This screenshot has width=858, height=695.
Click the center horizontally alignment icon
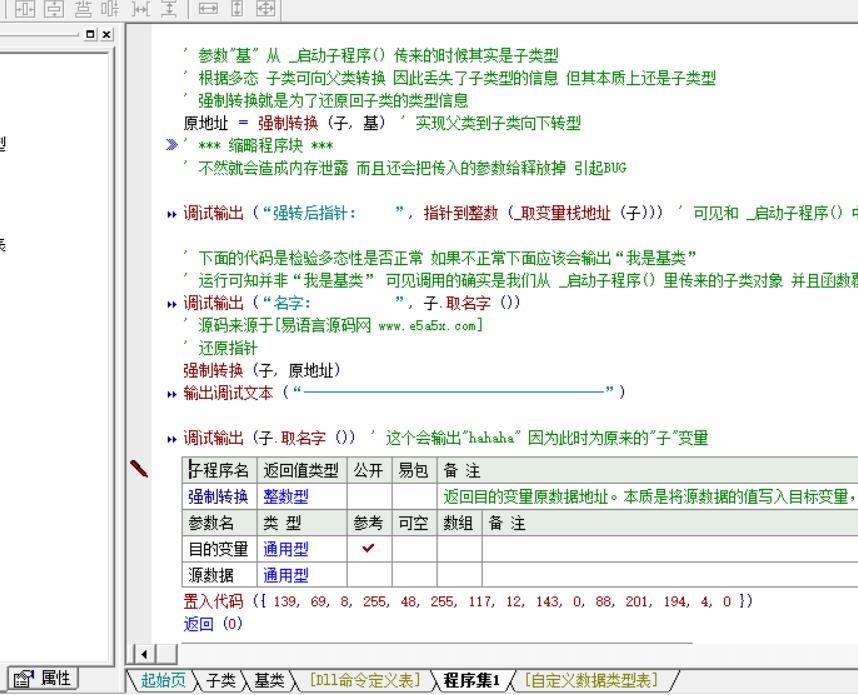[x=26, y=9]
